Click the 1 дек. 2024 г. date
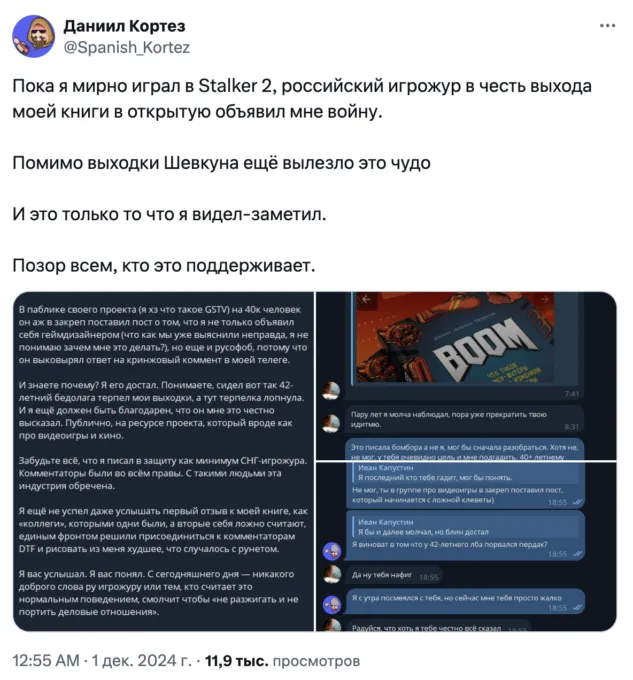 click(x=141, y=661)
